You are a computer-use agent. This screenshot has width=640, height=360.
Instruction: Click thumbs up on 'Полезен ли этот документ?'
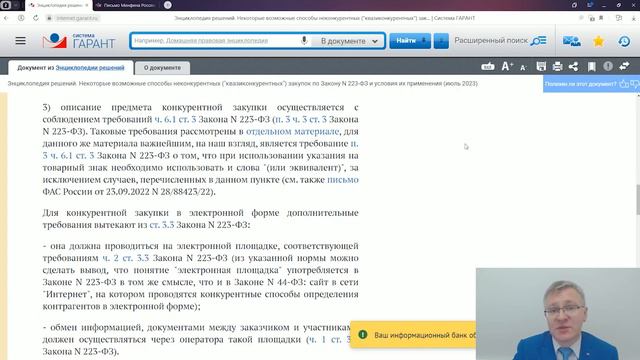pyautogui.click(x=624, y=84)
